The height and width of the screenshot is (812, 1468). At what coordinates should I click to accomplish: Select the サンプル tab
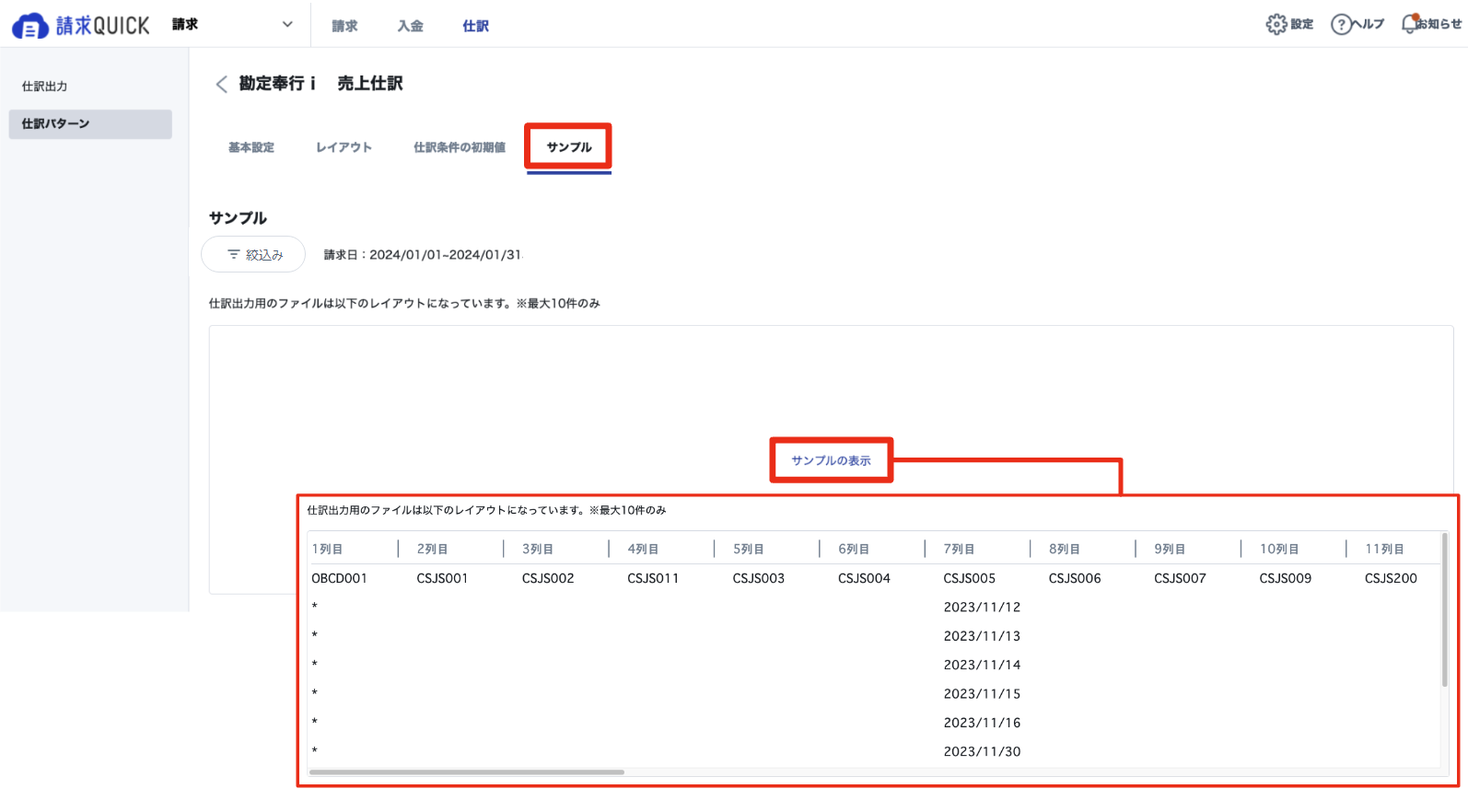[569, 147]
